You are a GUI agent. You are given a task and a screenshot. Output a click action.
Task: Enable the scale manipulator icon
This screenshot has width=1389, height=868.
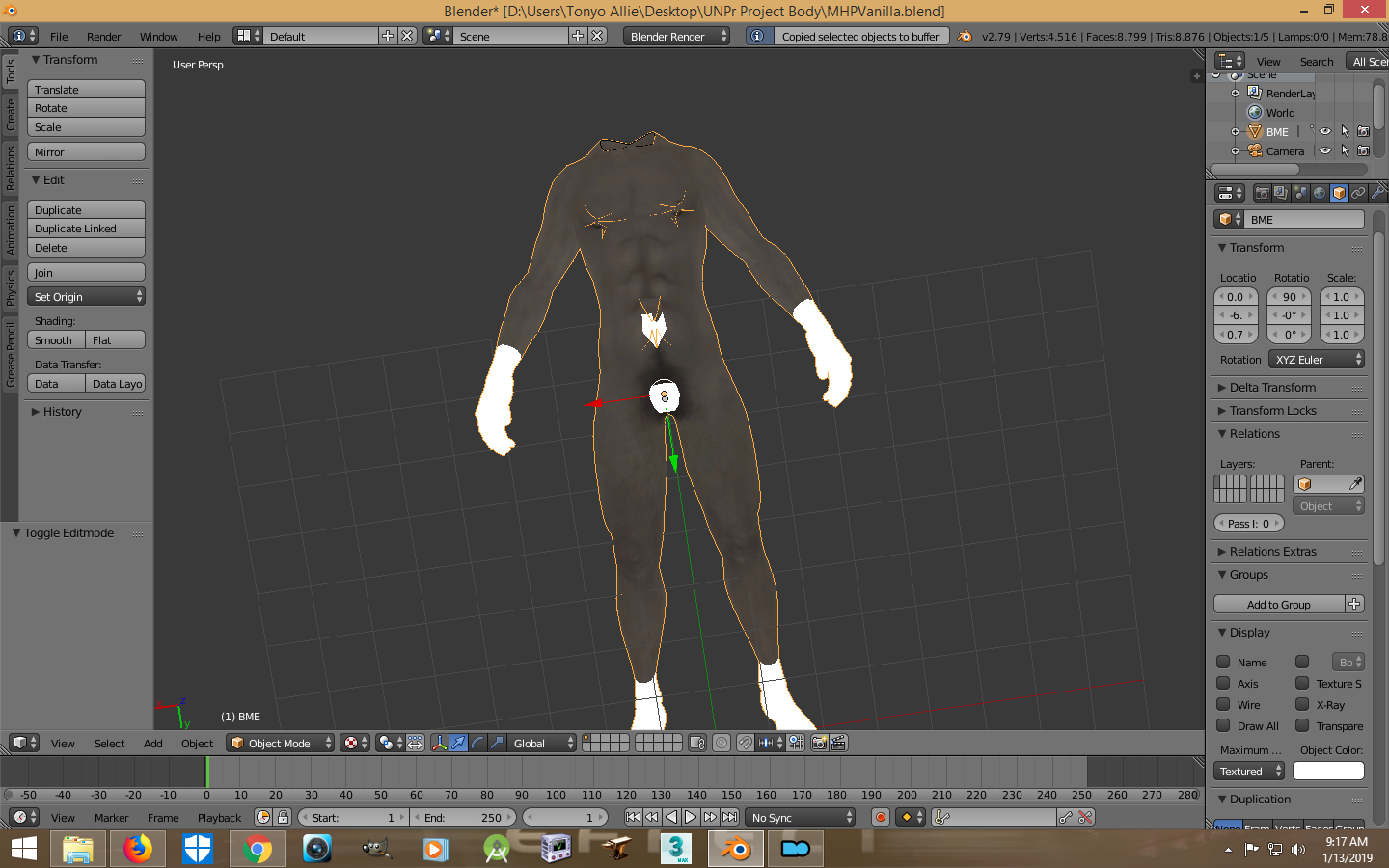click(x=497, y=743)
